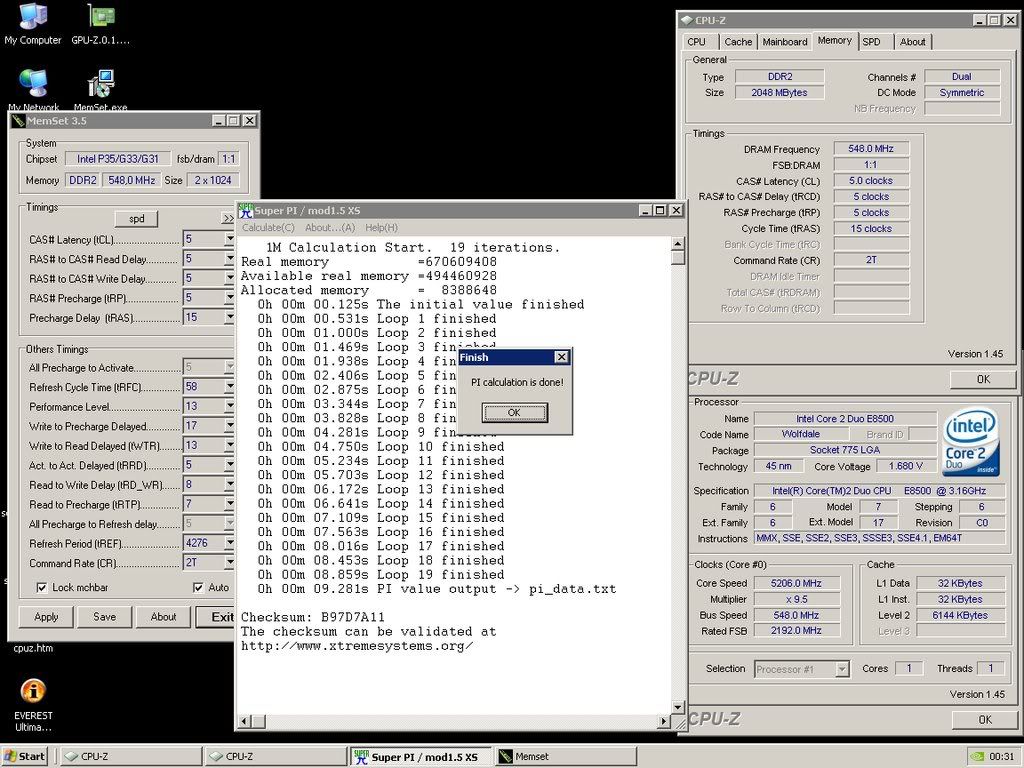Click Exit in MemSet
This screenshot has width=1024, height=768.
point(216,616)
